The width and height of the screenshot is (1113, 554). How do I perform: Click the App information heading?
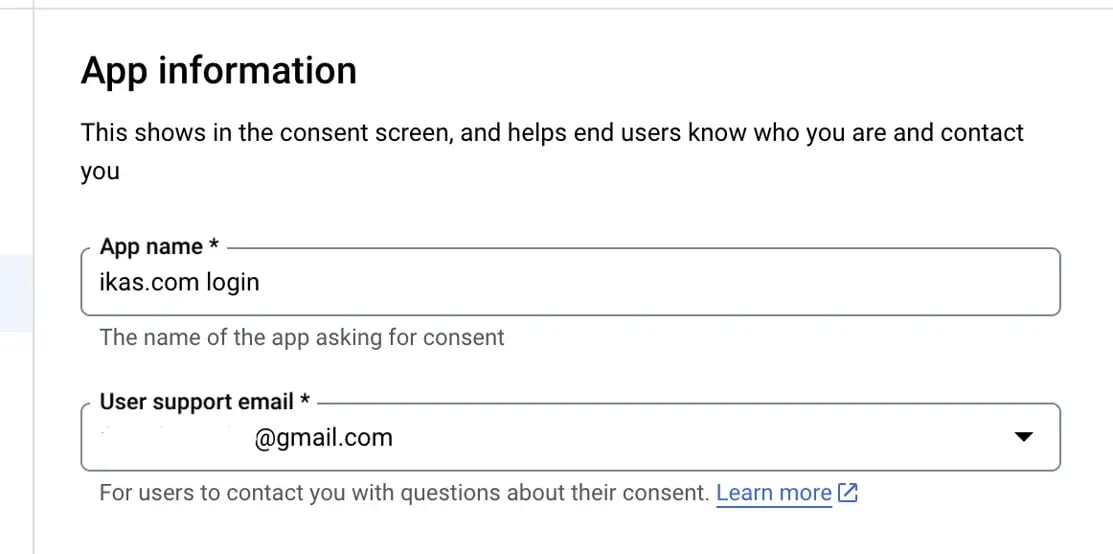tap(219, 70)
